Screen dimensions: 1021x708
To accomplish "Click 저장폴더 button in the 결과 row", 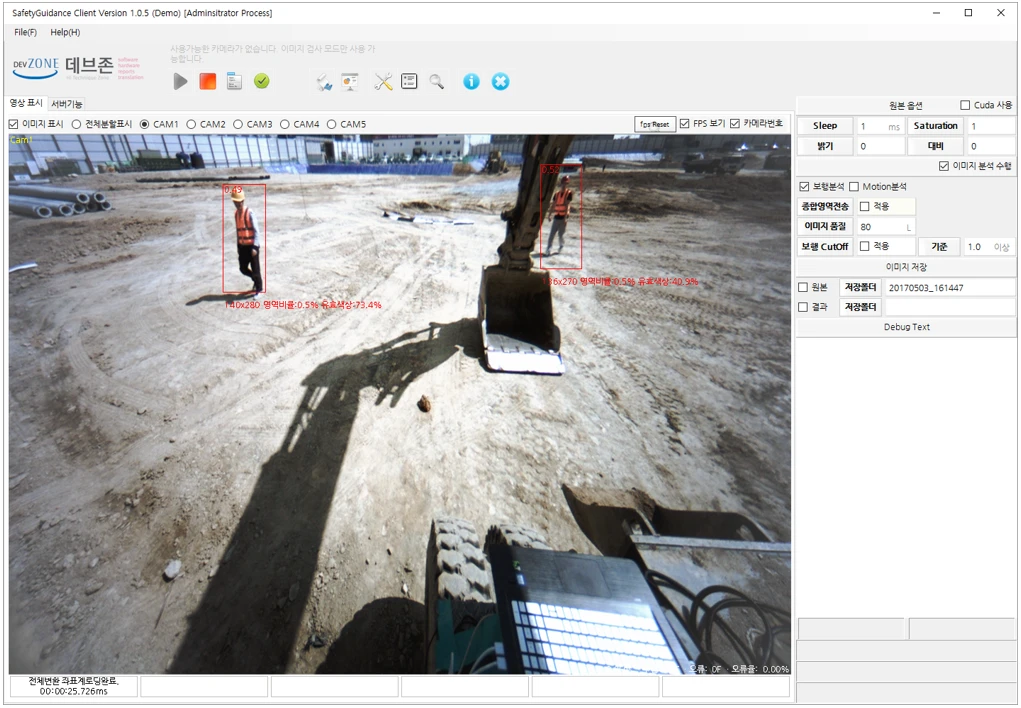I will click(x=860, y=307).
